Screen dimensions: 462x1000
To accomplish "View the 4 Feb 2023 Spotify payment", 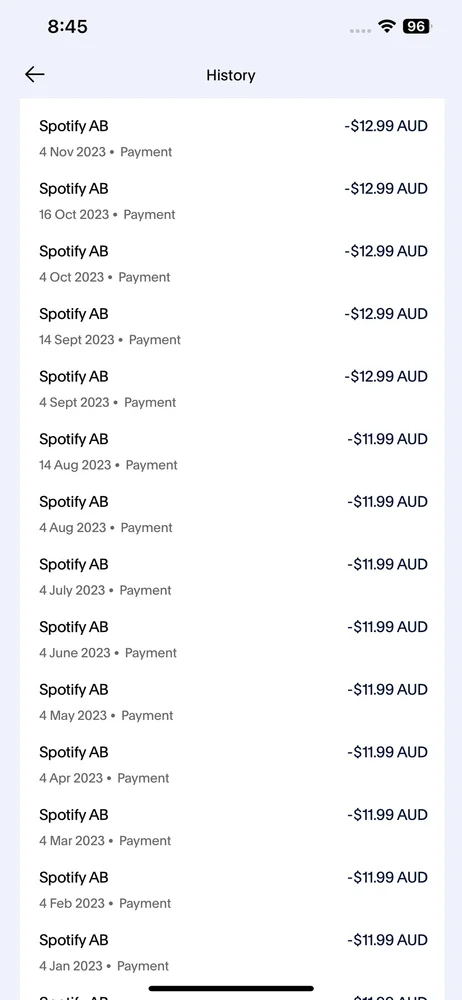I will pyautogui.click(x=232, y=888).
